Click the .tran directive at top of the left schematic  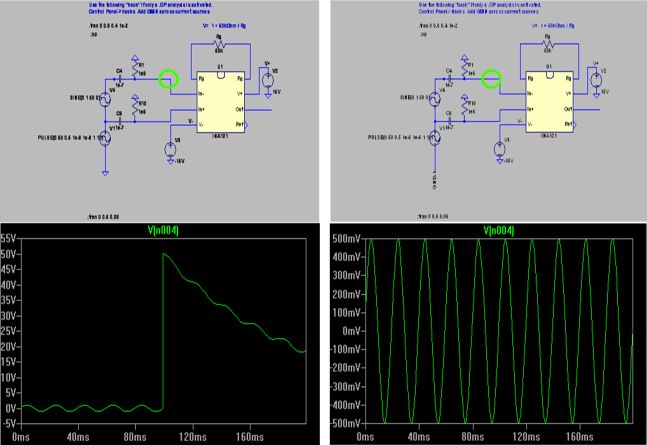point(108,26)
